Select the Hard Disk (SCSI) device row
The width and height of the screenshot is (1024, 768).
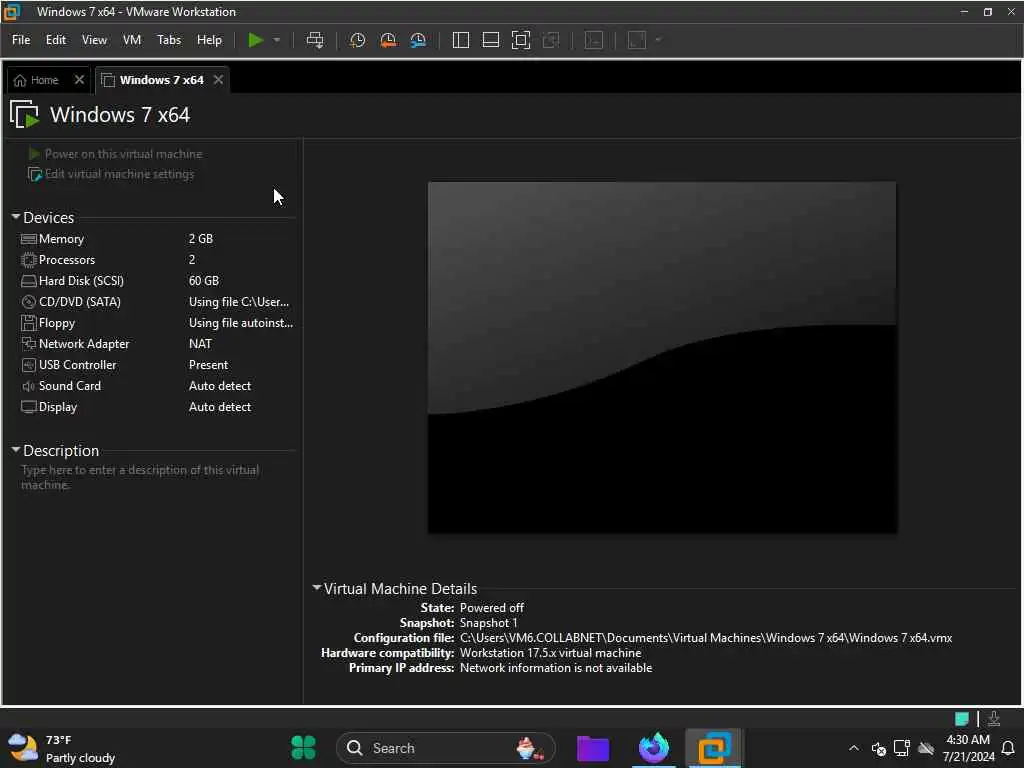coord(157,281)
